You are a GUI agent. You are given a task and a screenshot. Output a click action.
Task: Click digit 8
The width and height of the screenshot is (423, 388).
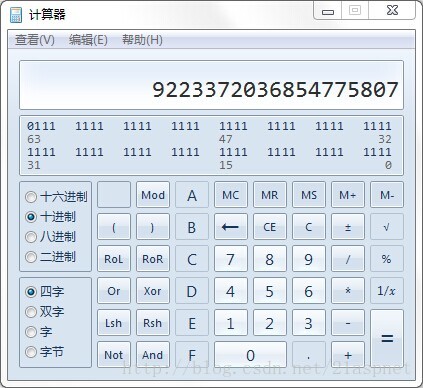point(270,259)
